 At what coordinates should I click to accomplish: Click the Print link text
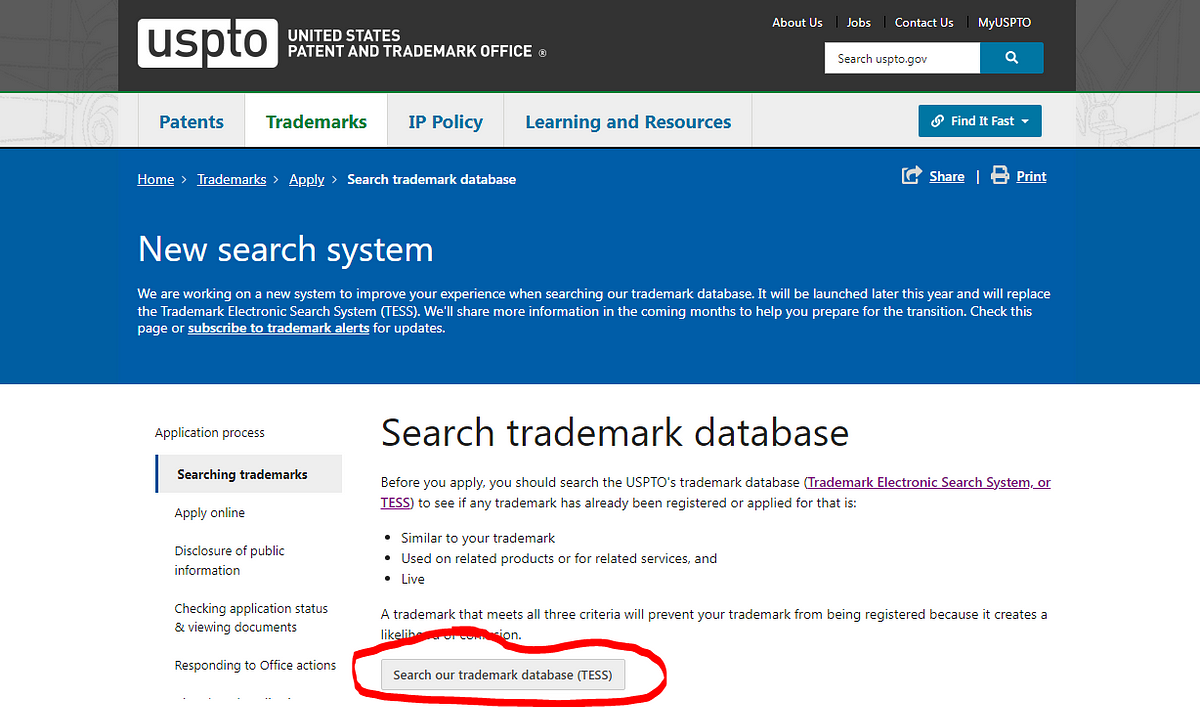tap(1031, 176)
